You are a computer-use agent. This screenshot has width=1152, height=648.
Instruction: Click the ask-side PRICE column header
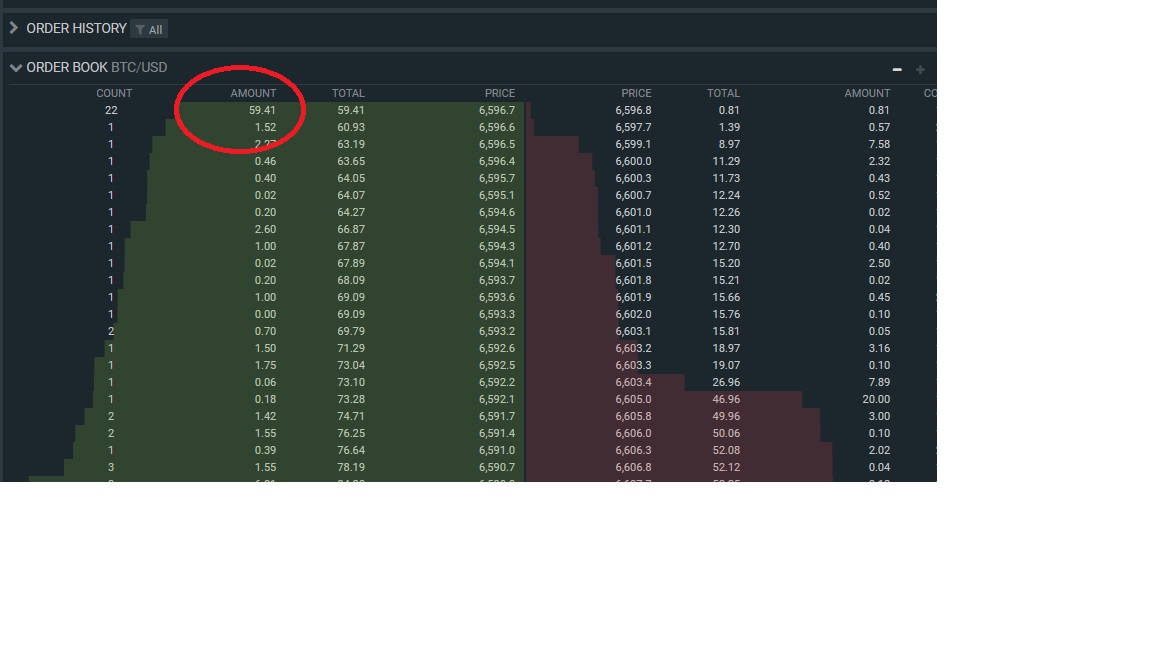(636, 93)
